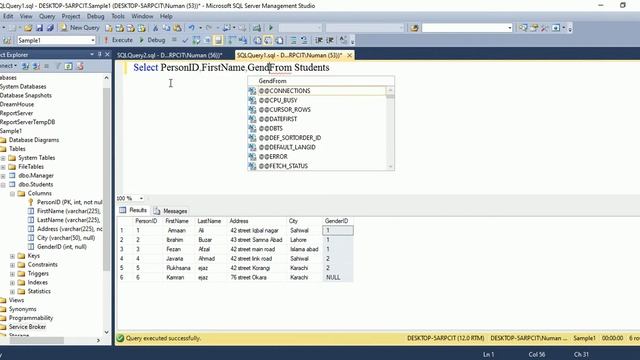Click the Open File folder icon
This screenshot has width=640, height=360.
28,28
